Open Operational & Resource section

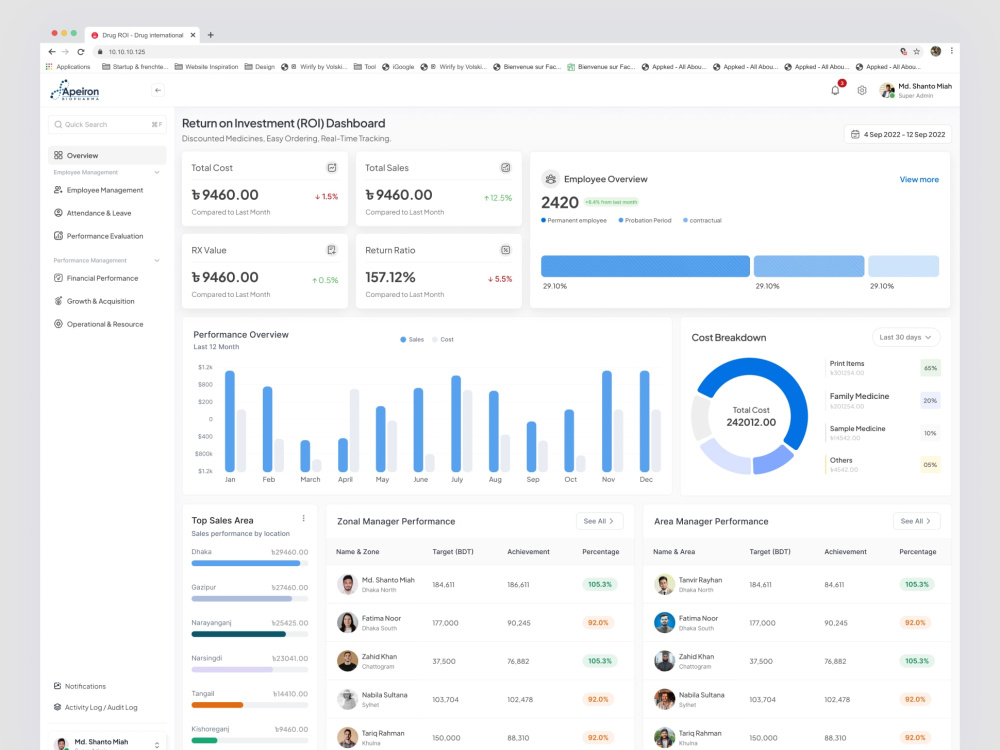coord(107,324)
